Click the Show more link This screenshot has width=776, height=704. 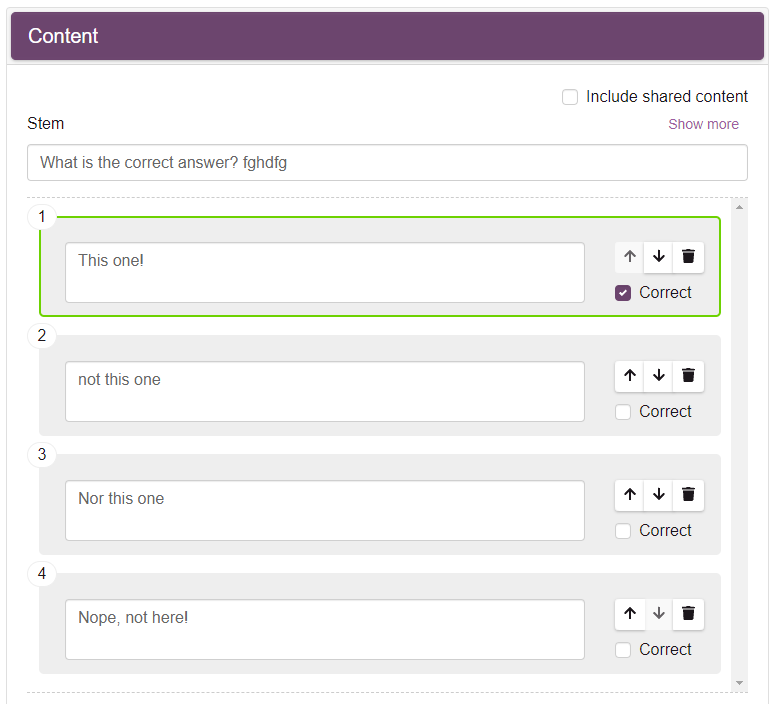point(703,124)
